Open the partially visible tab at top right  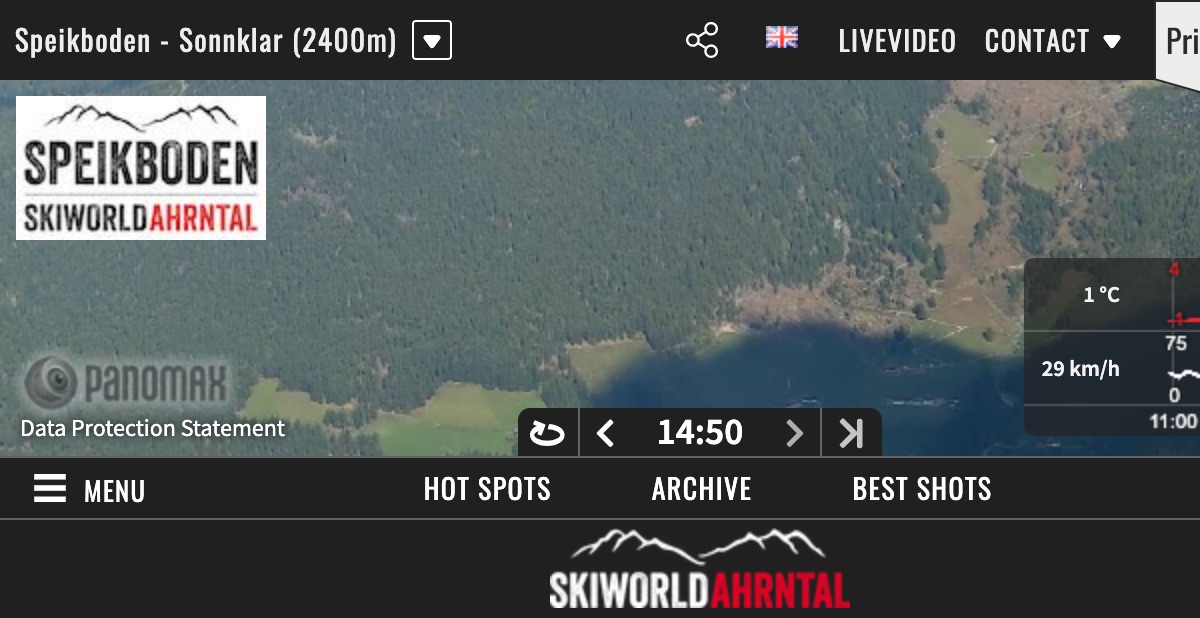coord(1184,42)
